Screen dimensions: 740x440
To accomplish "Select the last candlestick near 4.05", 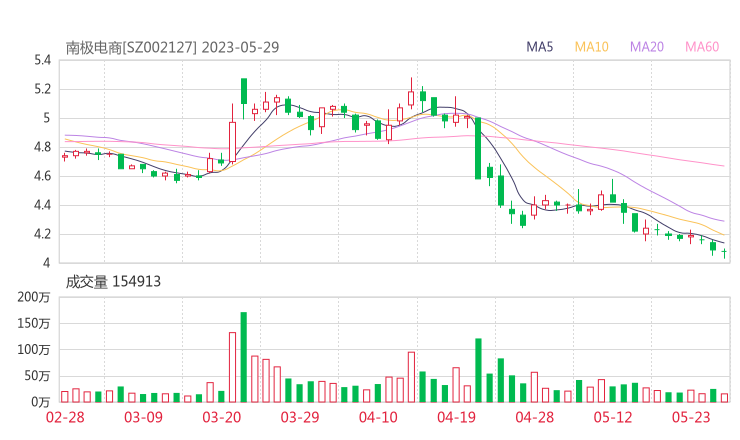I will click(724, 254).
